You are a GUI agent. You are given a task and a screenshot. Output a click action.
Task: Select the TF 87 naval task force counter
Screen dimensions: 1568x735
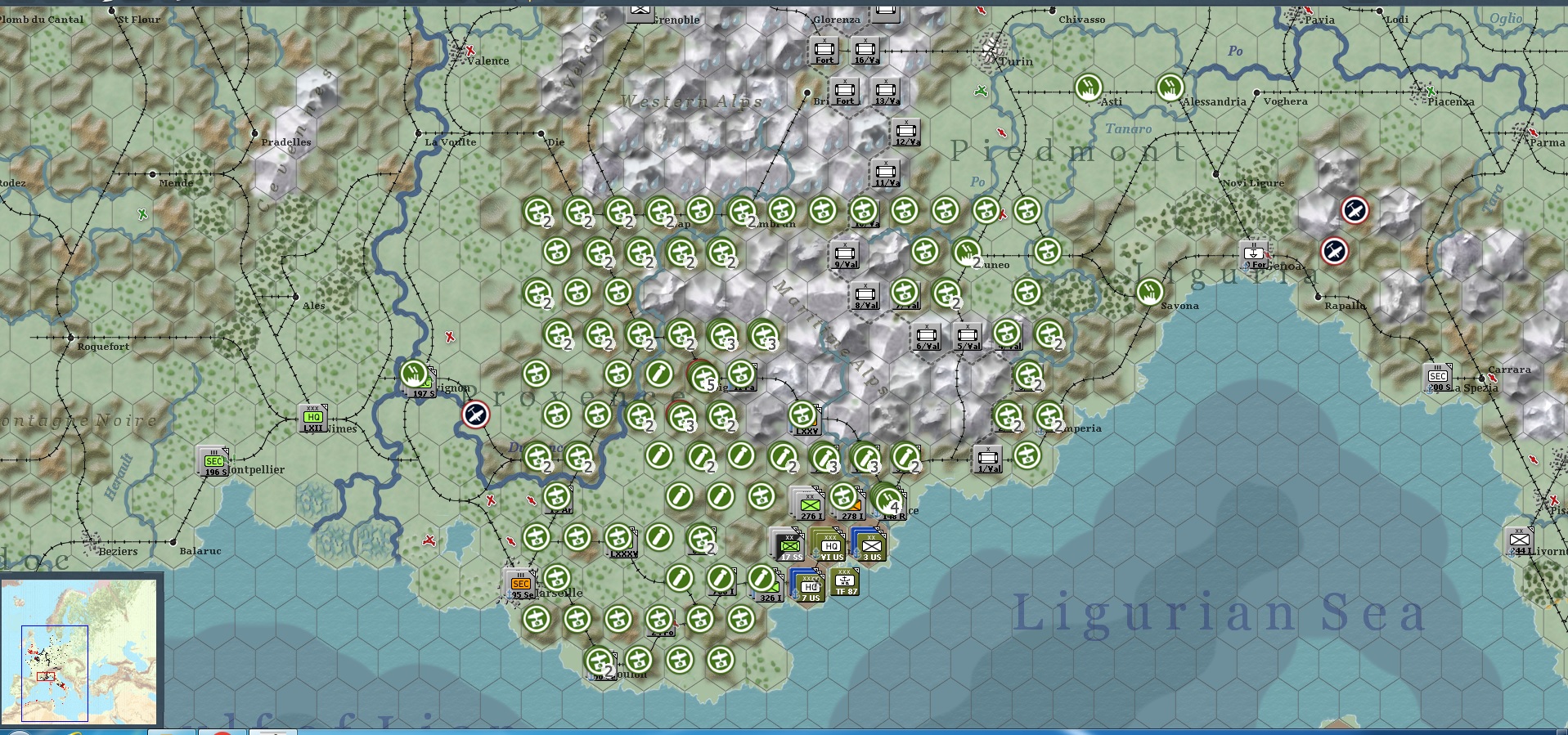point(845,581)
